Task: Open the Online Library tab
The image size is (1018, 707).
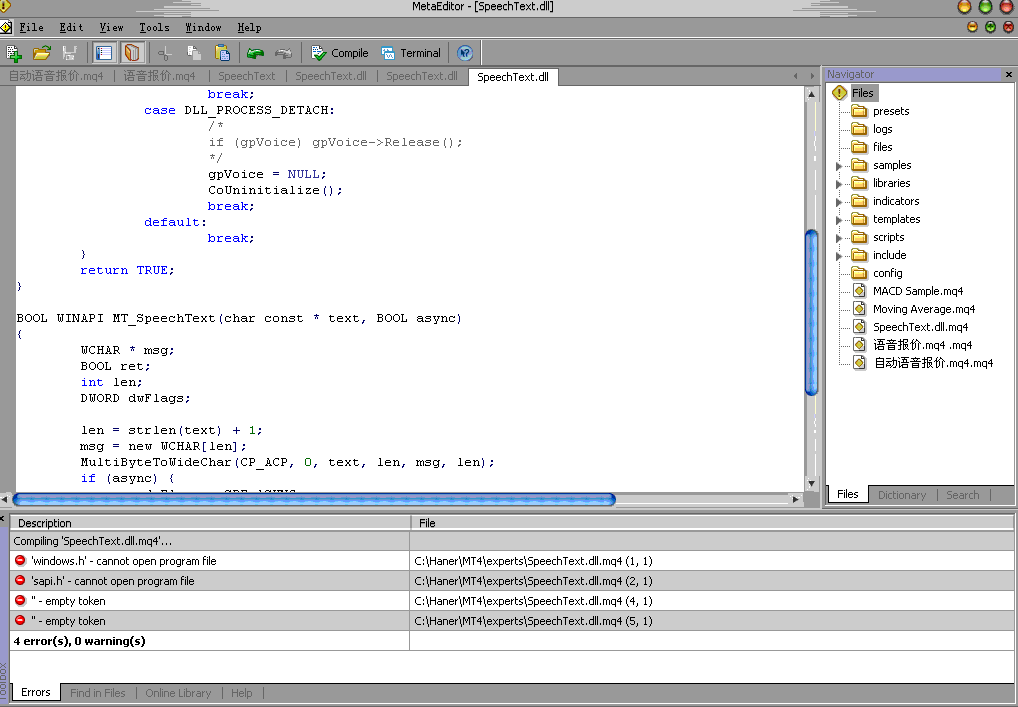Action: coord(178,693)
